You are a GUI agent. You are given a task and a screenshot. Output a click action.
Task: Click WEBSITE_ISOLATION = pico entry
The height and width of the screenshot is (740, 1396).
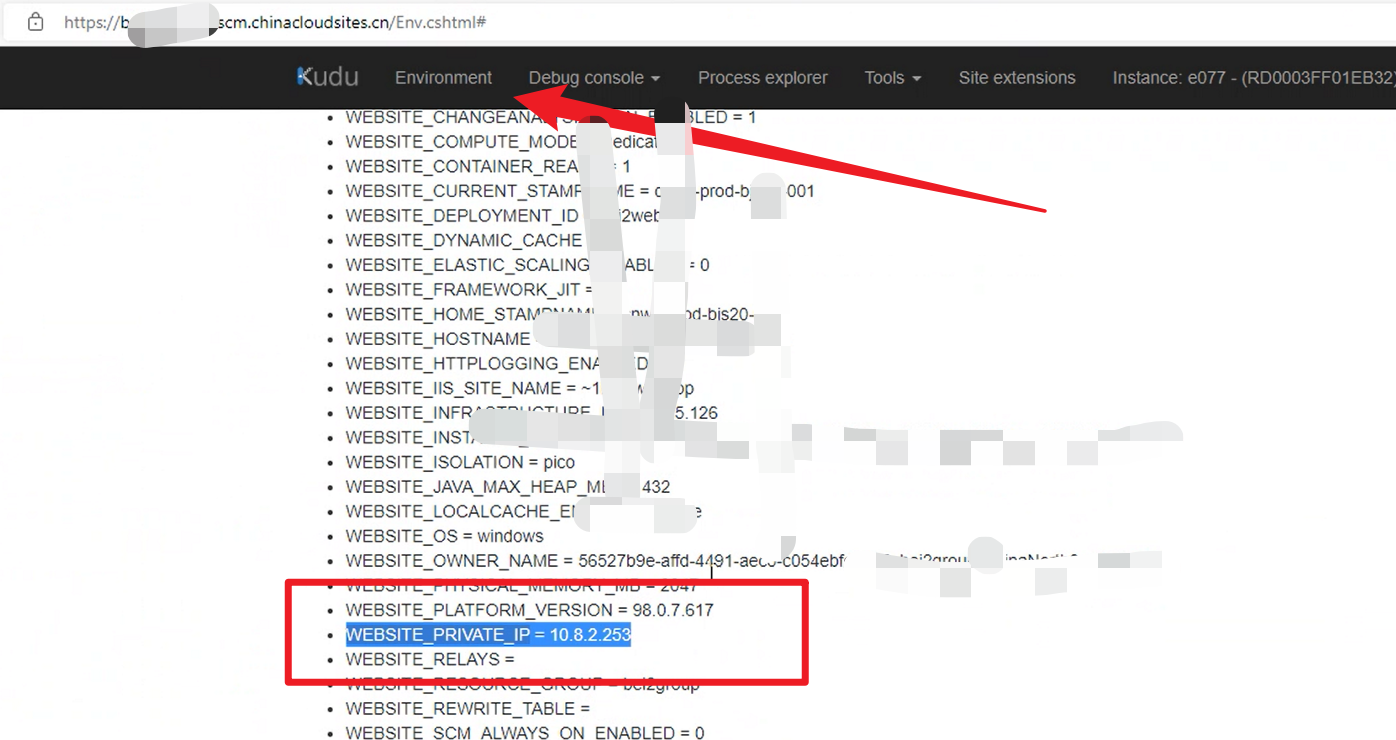(460, 462)
